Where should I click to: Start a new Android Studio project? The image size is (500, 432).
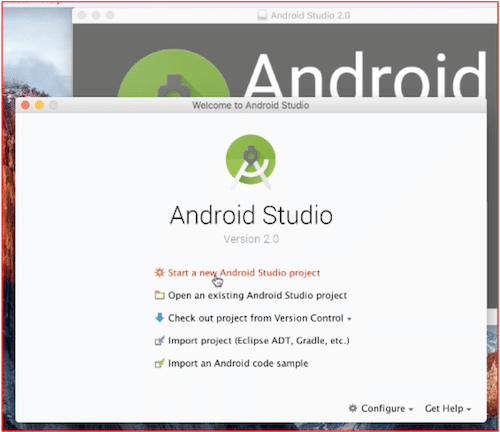click(x=244, y=273)
